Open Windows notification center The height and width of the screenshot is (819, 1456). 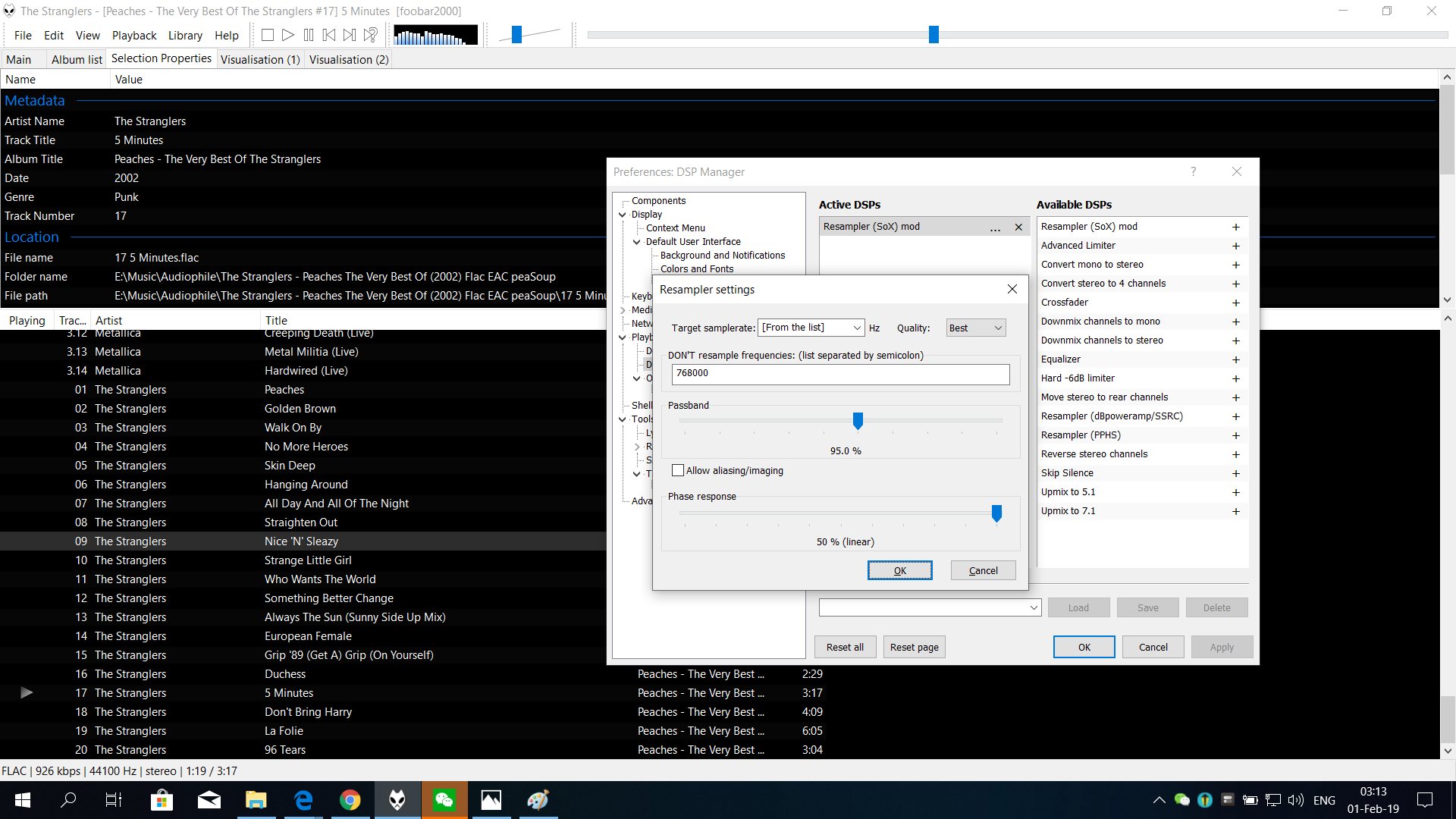1425,800
